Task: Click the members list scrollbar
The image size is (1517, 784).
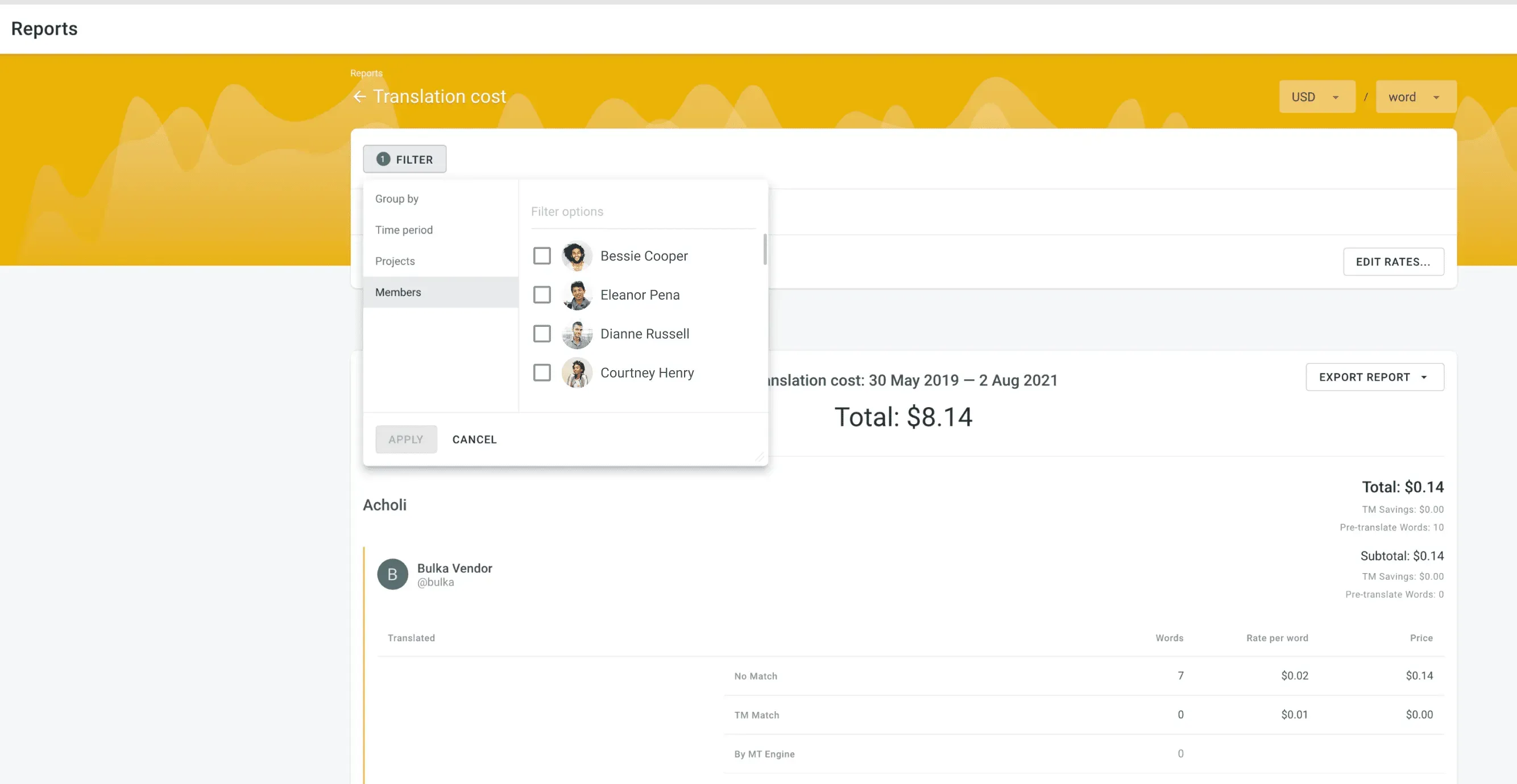Action: [764, 250]
